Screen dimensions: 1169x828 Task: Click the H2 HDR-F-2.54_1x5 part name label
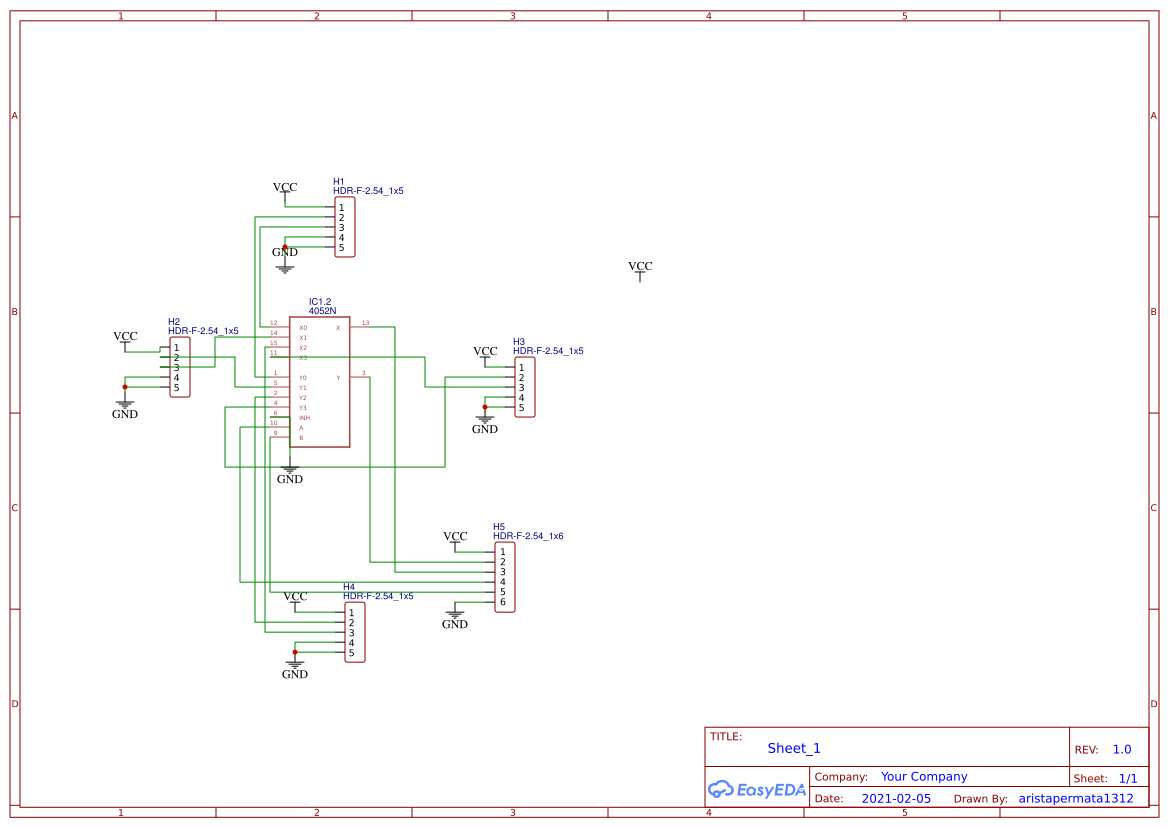pos(203,331)
